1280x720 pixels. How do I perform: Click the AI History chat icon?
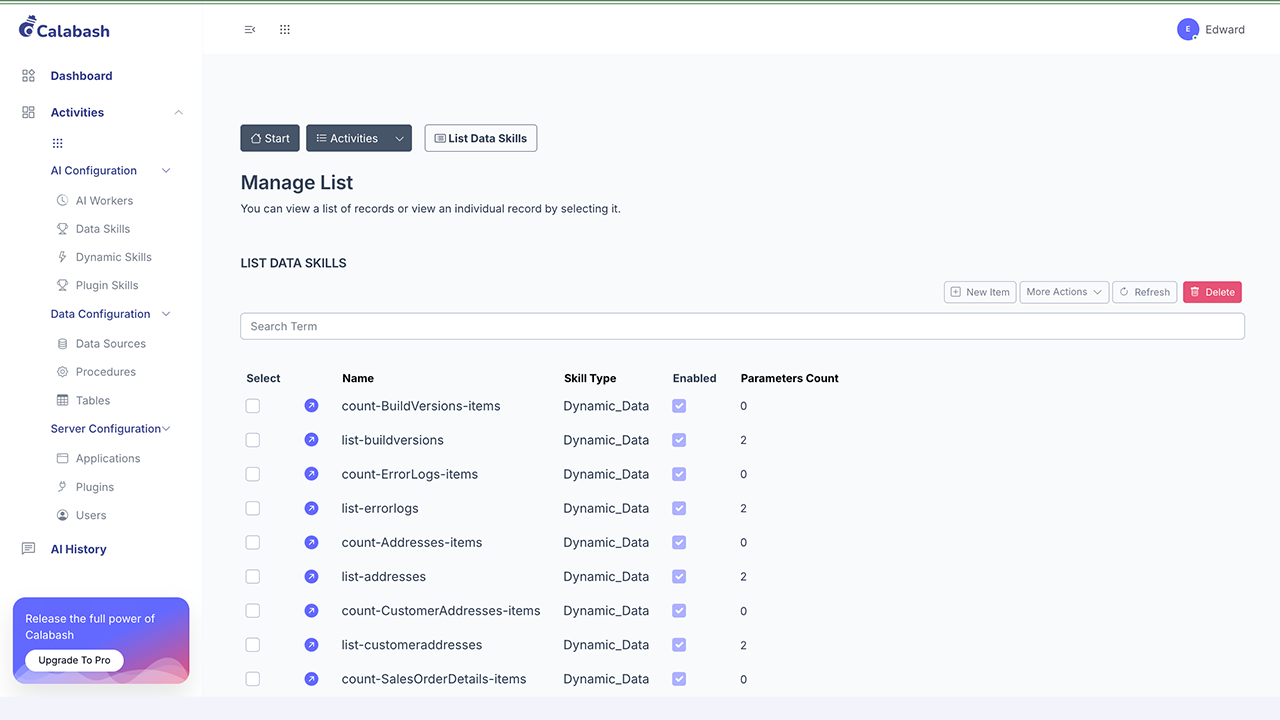tap(29, 549)
